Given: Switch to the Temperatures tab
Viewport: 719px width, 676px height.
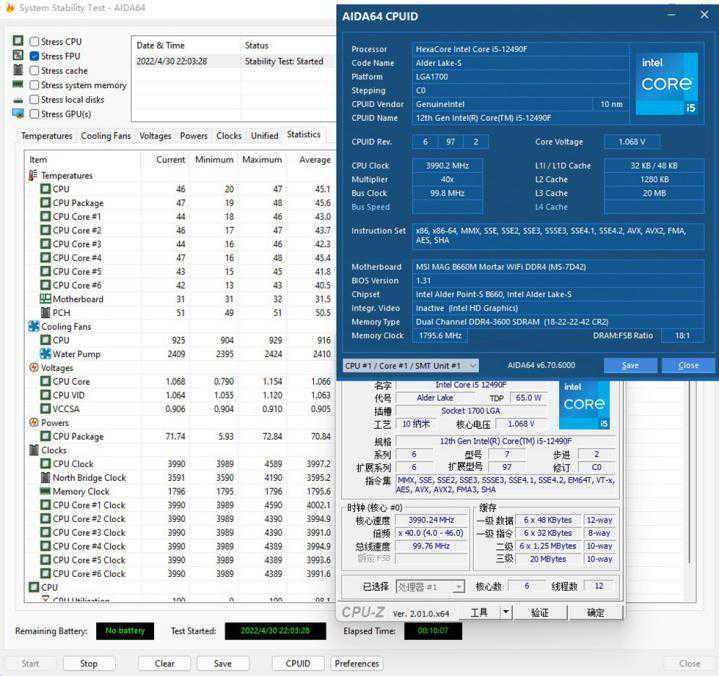Looking at the screenshot, I should (46, 136).
